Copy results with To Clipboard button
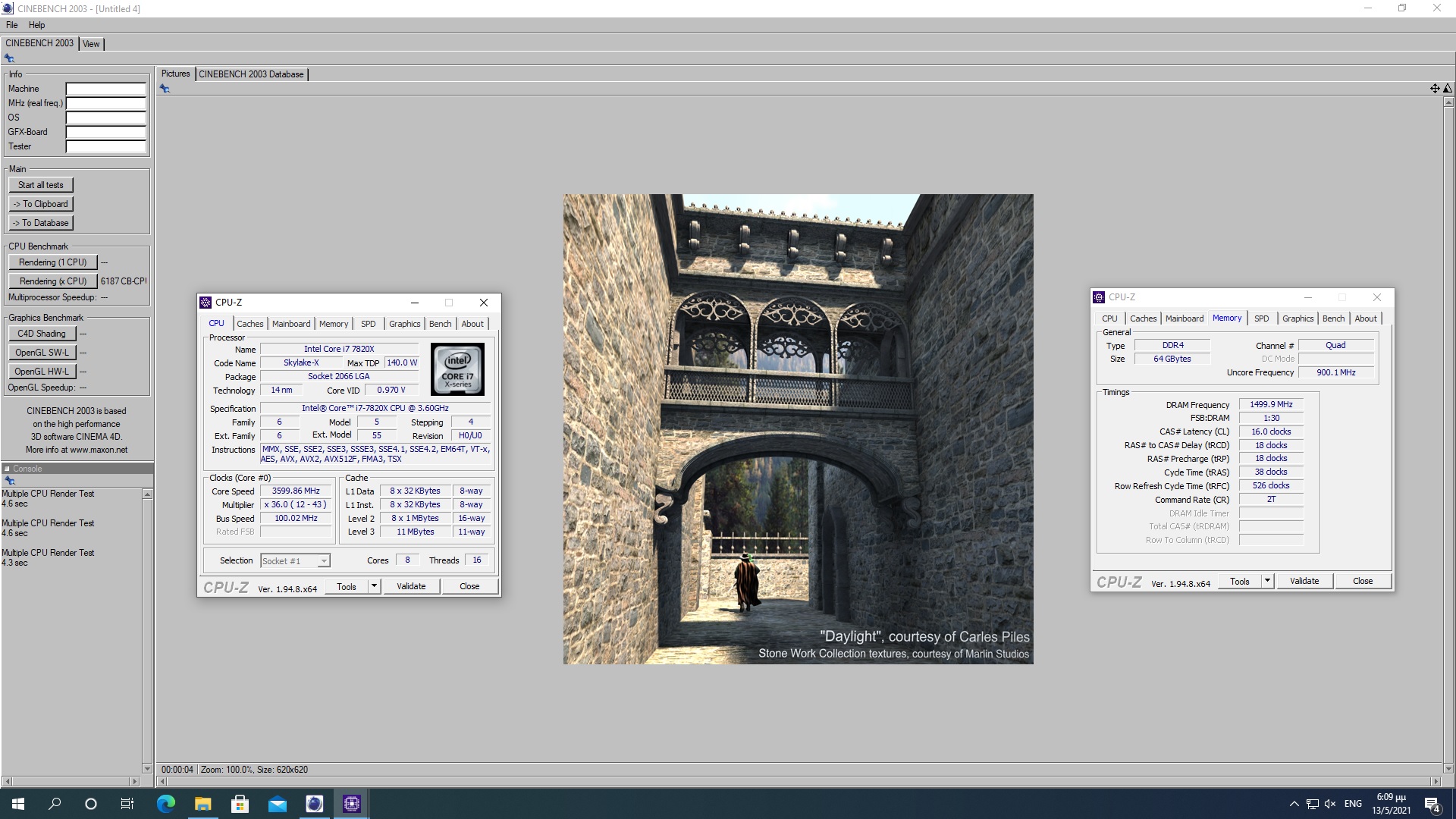 click(x=41, y=204)
